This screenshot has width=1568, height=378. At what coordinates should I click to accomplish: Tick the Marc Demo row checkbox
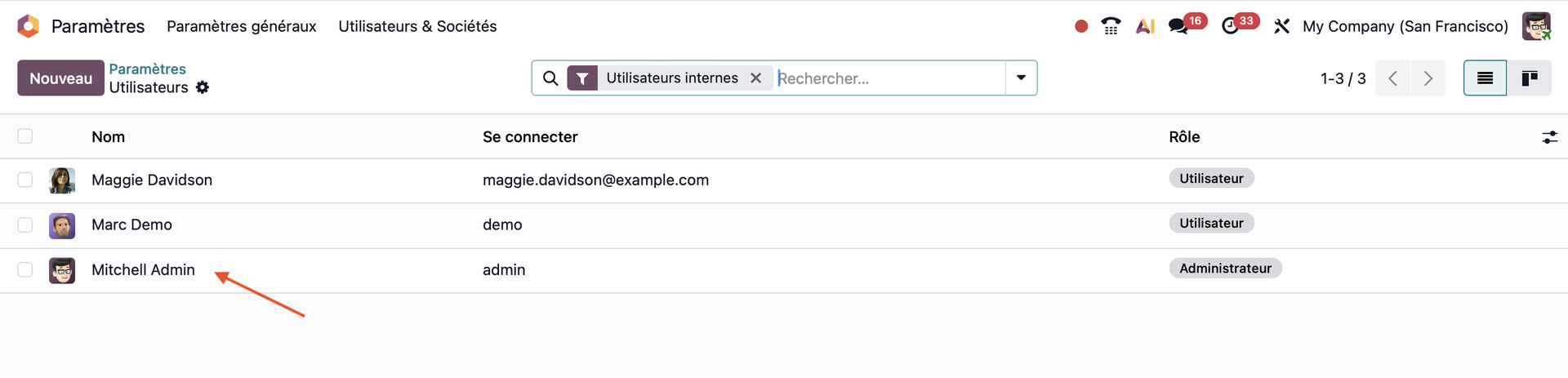(x=25, y=225)
